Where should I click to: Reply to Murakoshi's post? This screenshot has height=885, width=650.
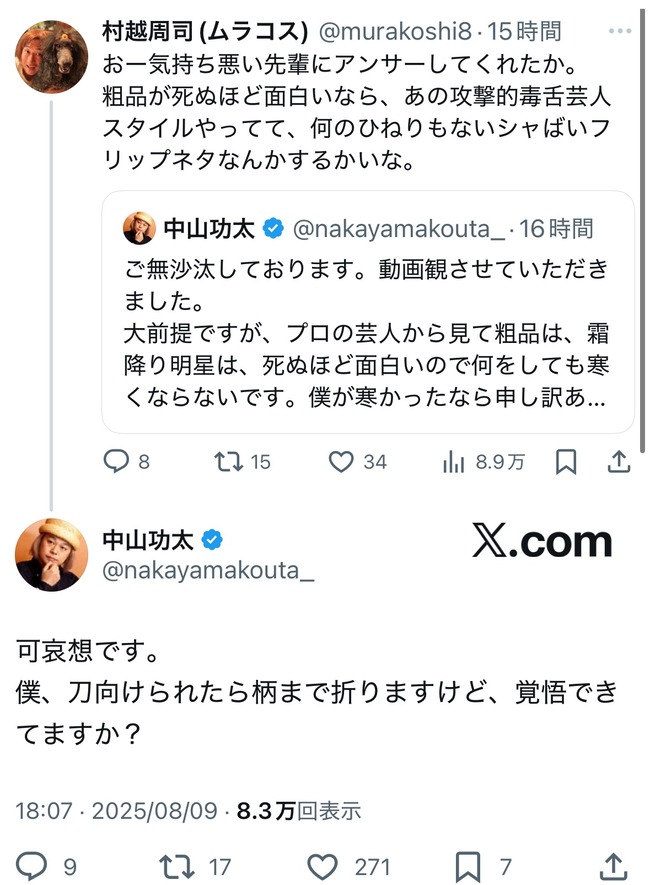118,461
